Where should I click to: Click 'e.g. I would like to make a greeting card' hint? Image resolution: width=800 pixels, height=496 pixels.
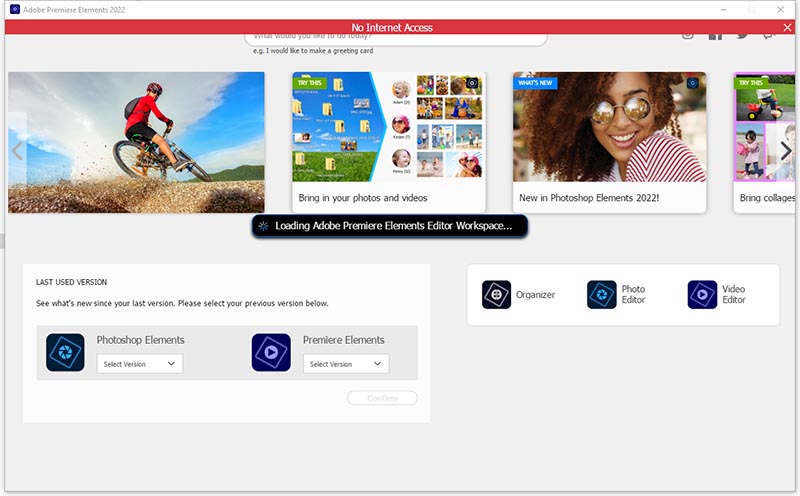[x=313, y=51]
